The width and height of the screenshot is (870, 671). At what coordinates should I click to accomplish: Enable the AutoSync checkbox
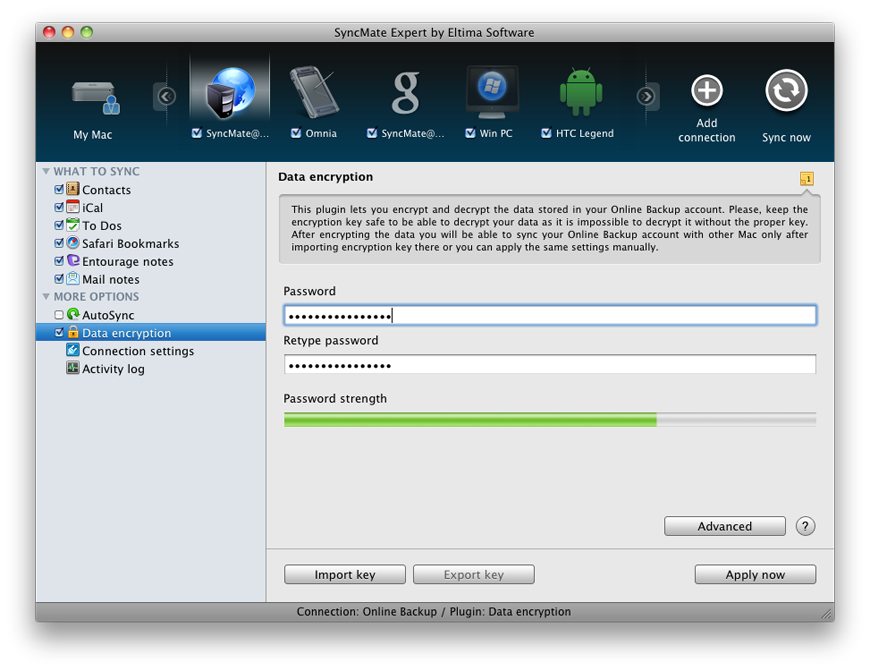(x=58, y=314)
